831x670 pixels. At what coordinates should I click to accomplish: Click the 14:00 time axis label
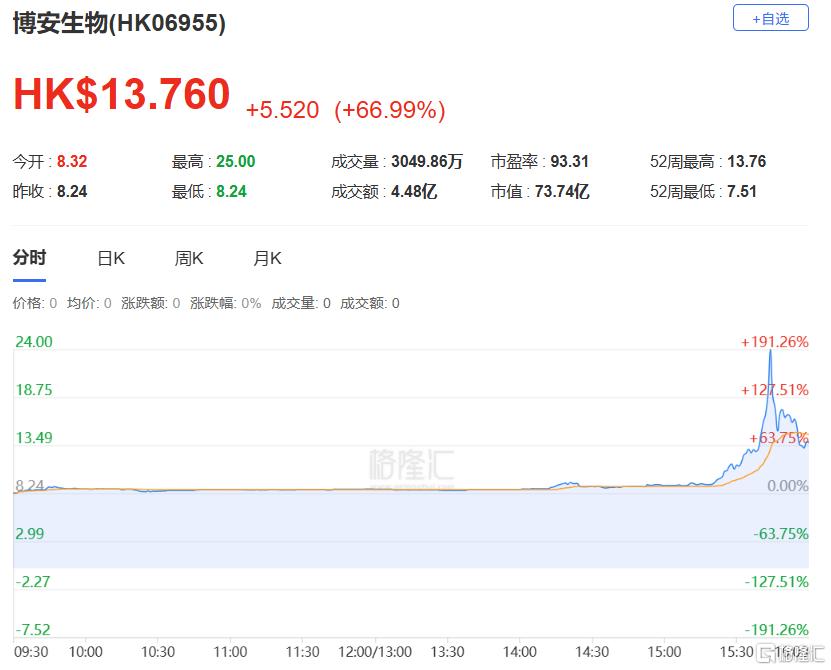[x=519, y=651]
